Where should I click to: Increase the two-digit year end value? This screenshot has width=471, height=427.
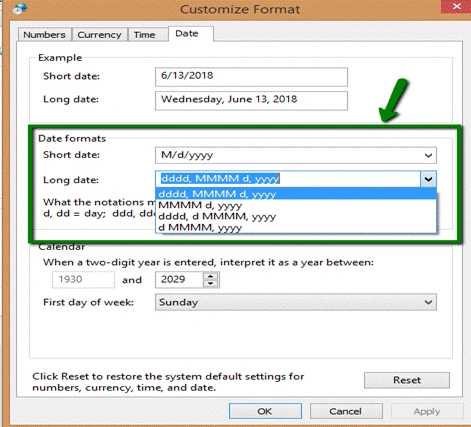[211, 276]
